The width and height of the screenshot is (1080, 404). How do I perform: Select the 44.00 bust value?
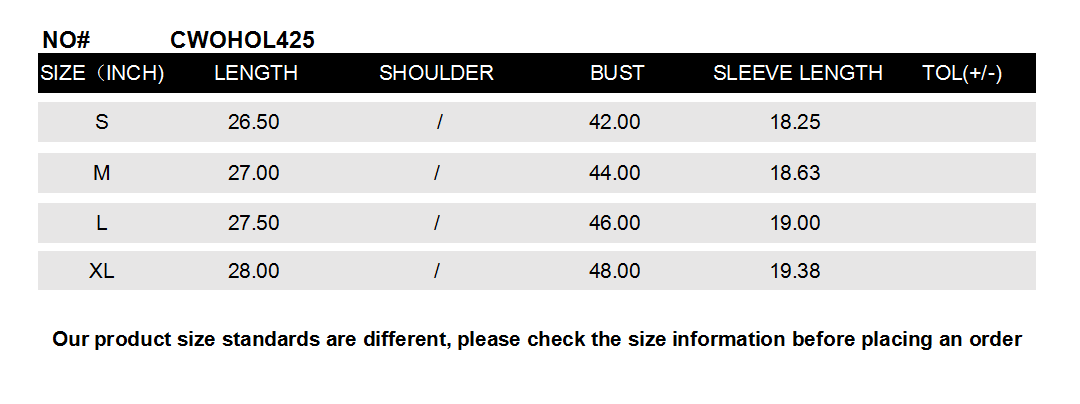(615, 173)
